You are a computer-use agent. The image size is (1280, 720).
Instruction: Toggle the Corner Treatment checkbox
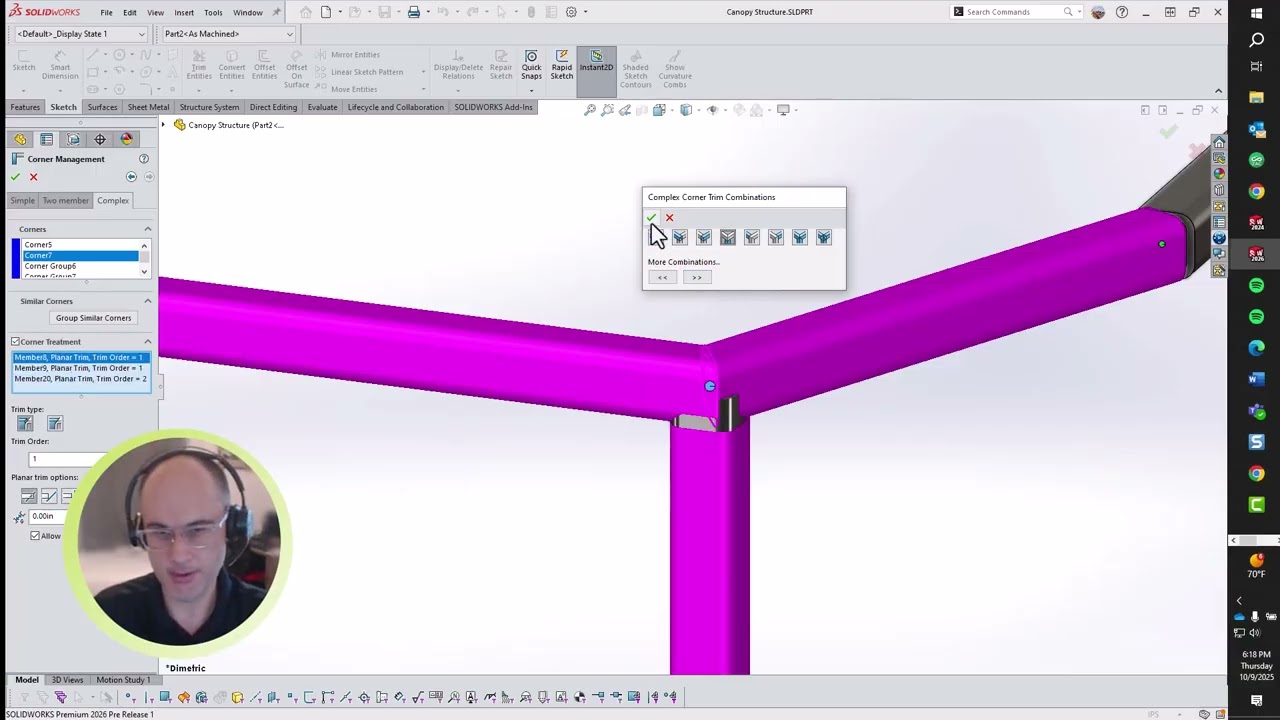16,342
